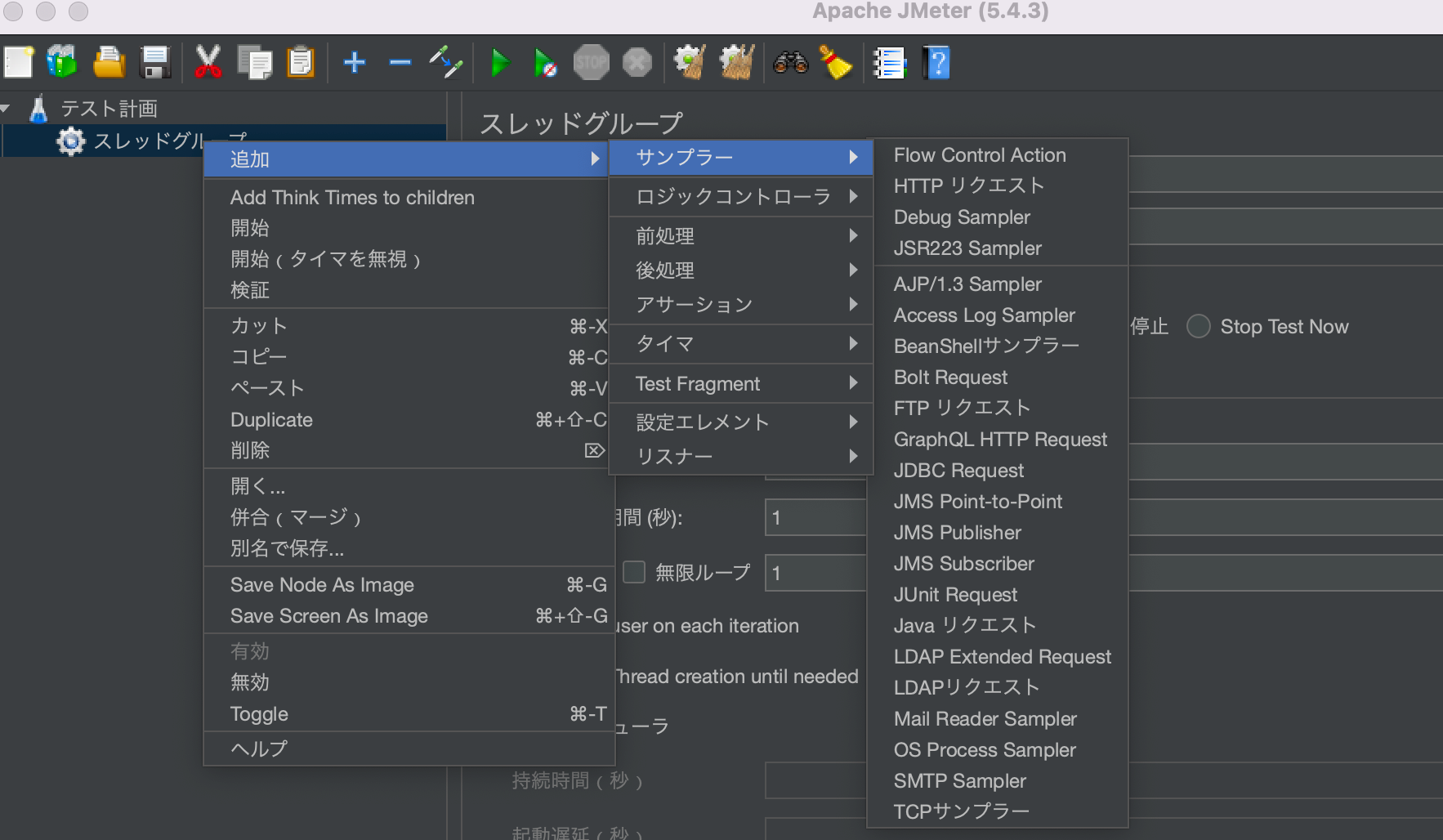Open the Templates icon in toolbar

(62, 62)
